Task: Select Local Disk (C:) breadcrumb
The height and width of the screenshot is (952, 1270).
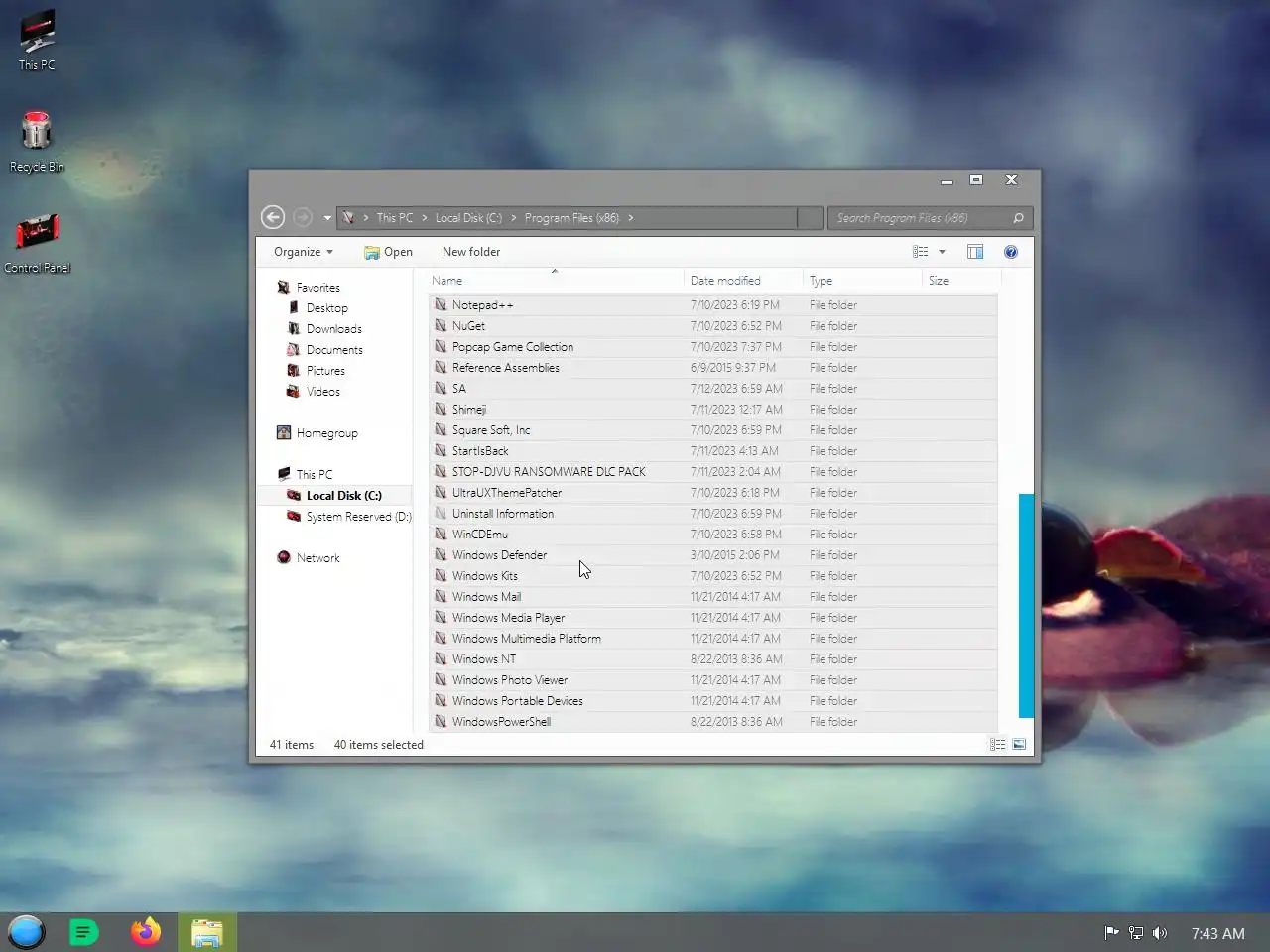Action: point(468,218)
